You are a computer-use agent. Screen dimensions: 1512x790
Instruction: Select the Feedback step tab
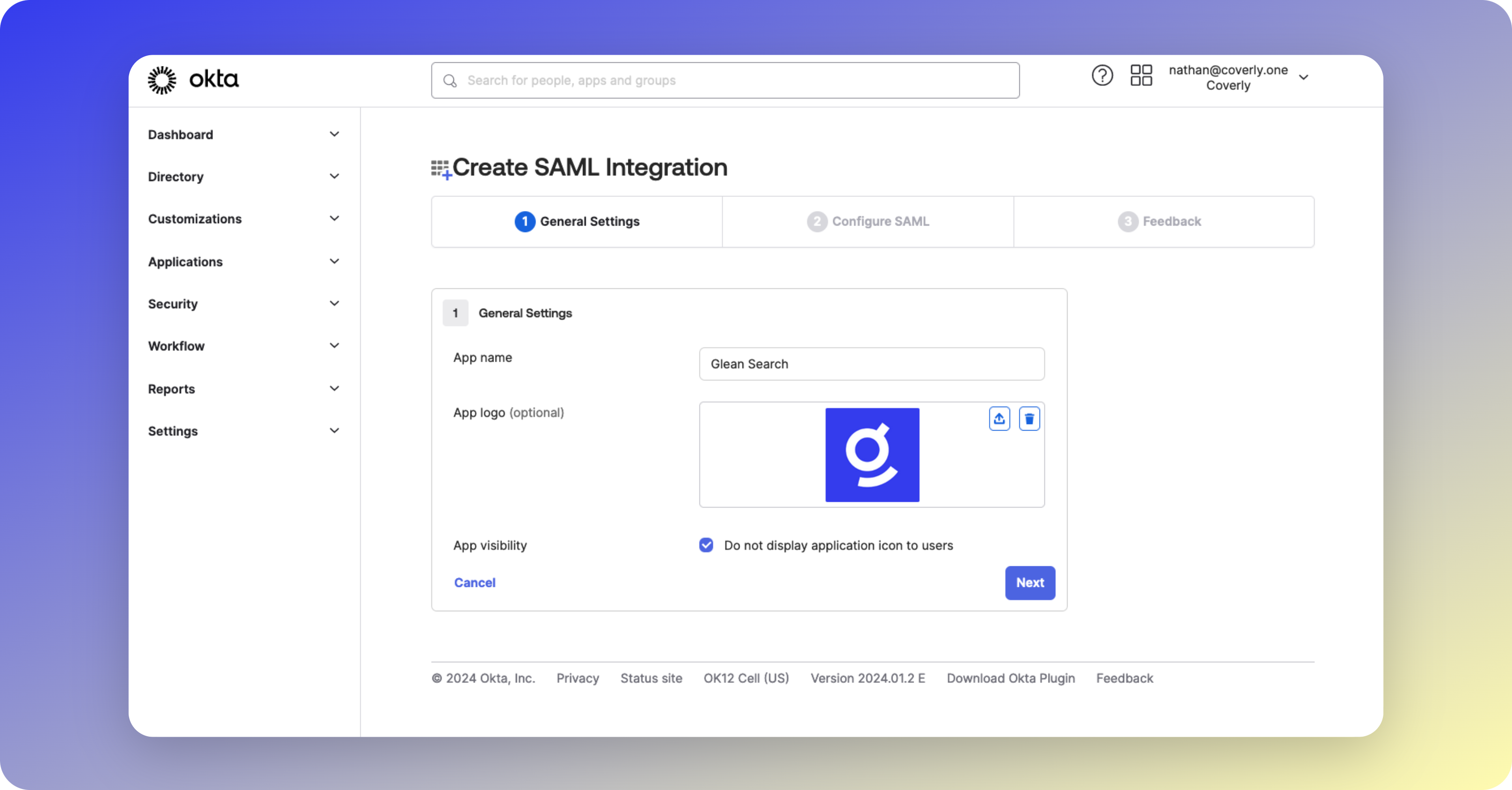tap(1159, 221)
